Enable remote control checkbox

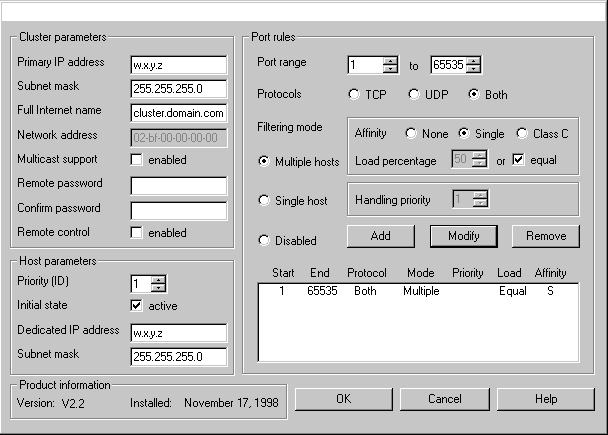[x=138, y=233]
